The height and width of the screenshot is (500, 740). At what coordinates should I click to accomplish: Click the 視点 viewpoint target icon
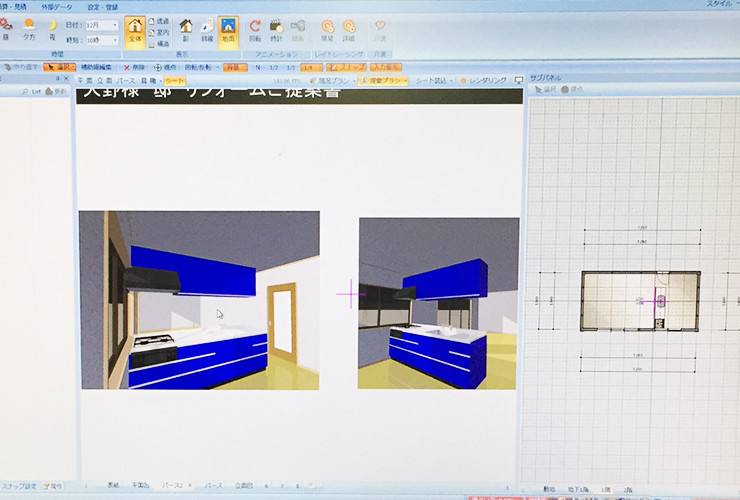165,68
